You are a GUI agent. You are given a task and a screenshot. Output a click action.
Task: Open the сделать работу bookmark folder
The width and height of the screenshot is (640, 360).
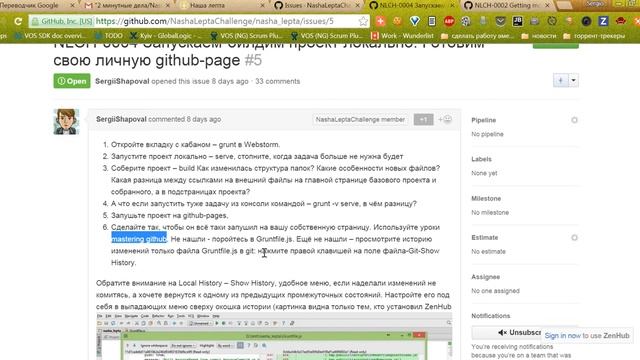click(478, 36)
